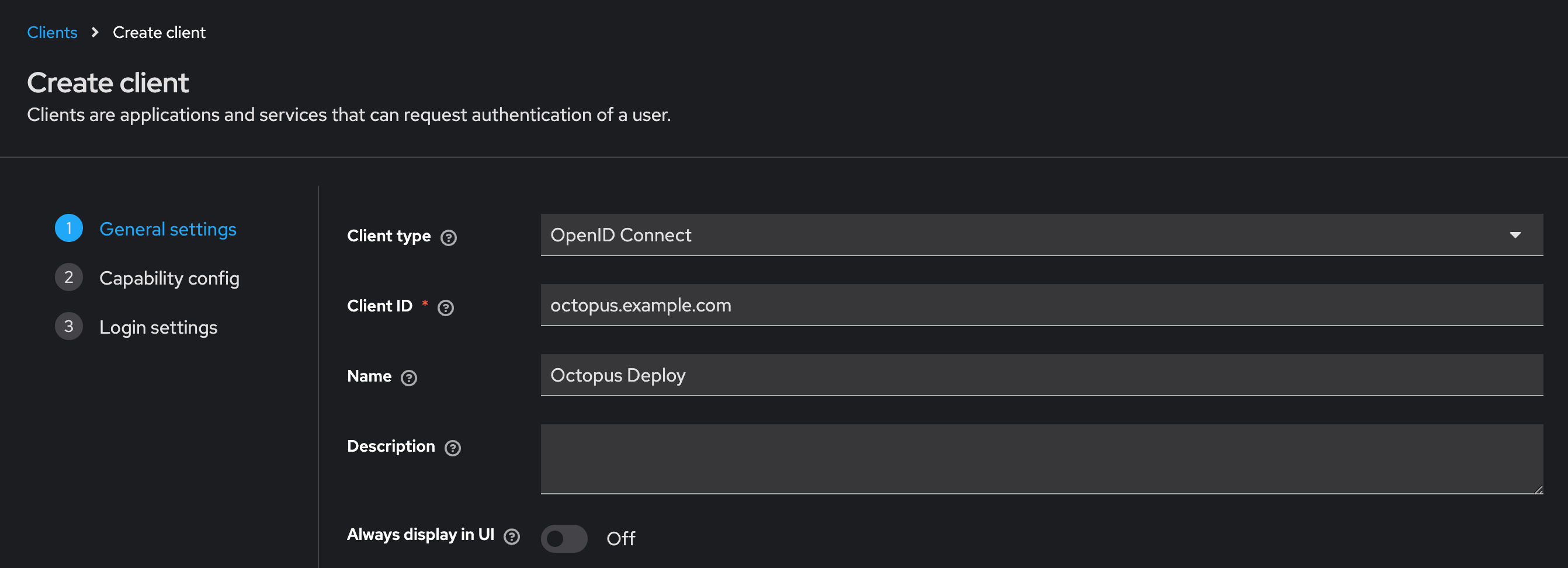View the Client ID help icon
This screenshot has width=1568, height=568.
[446, 308]
